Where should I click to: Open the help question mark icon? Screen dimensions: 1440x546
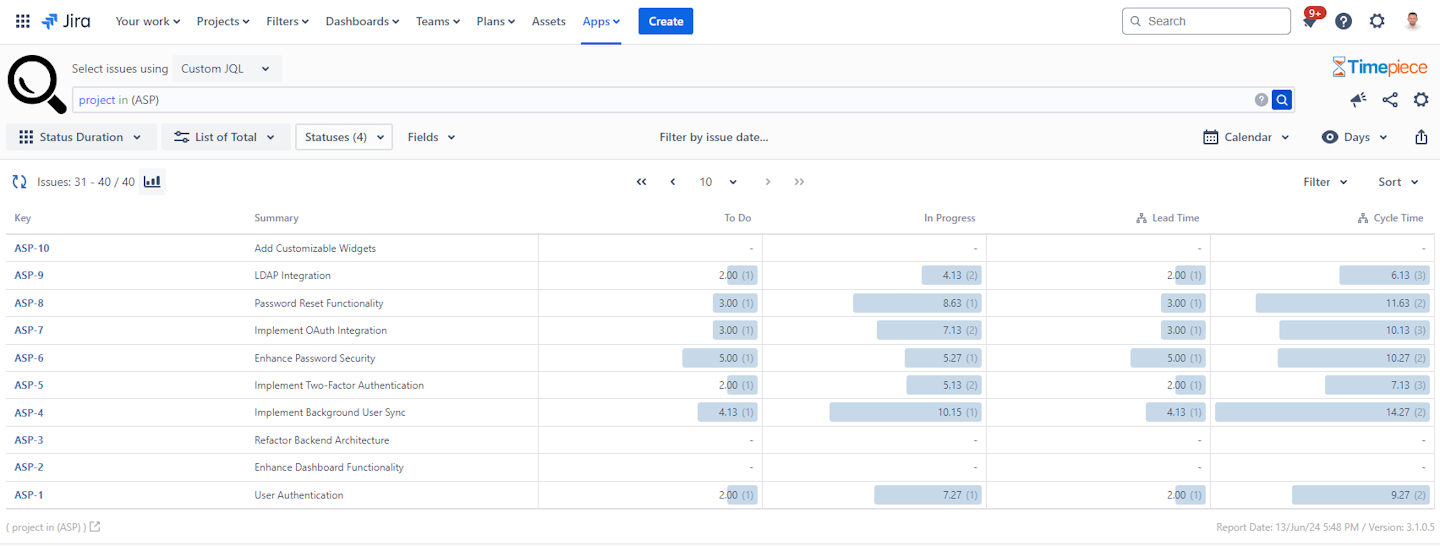(x=1344, y=21)
